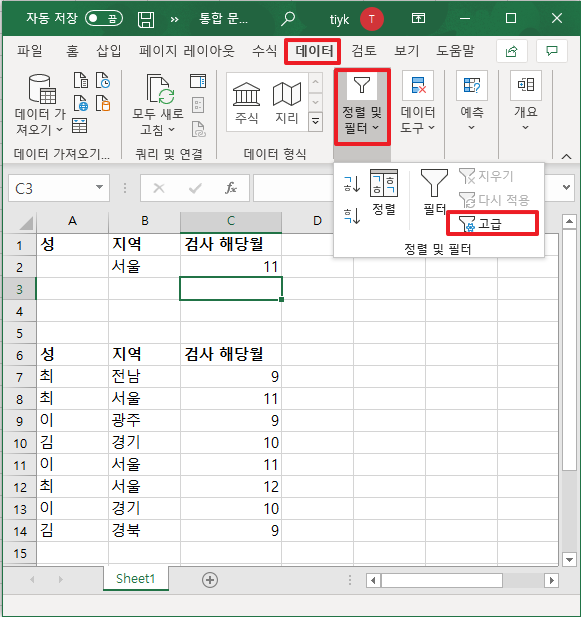
Task: Click the Insert Function fx icon
Action: (231, 188)
